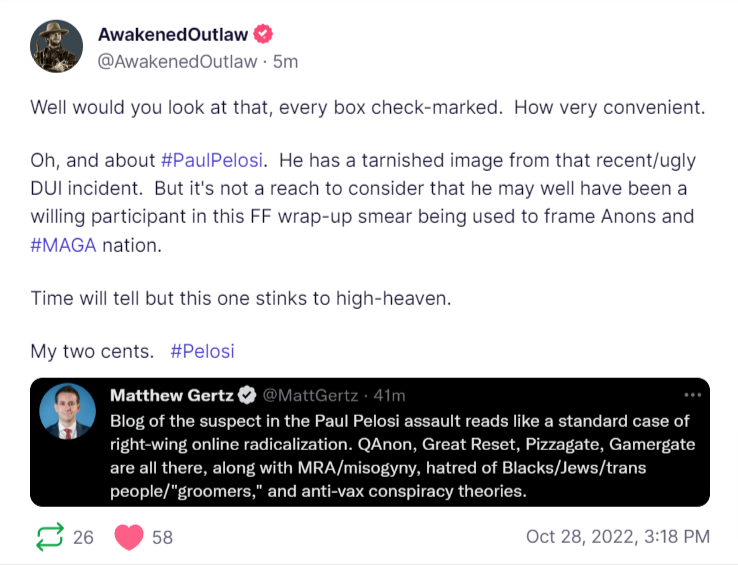
Task: Click the 41m quoted post timestamp
Action: click(386, 395)
